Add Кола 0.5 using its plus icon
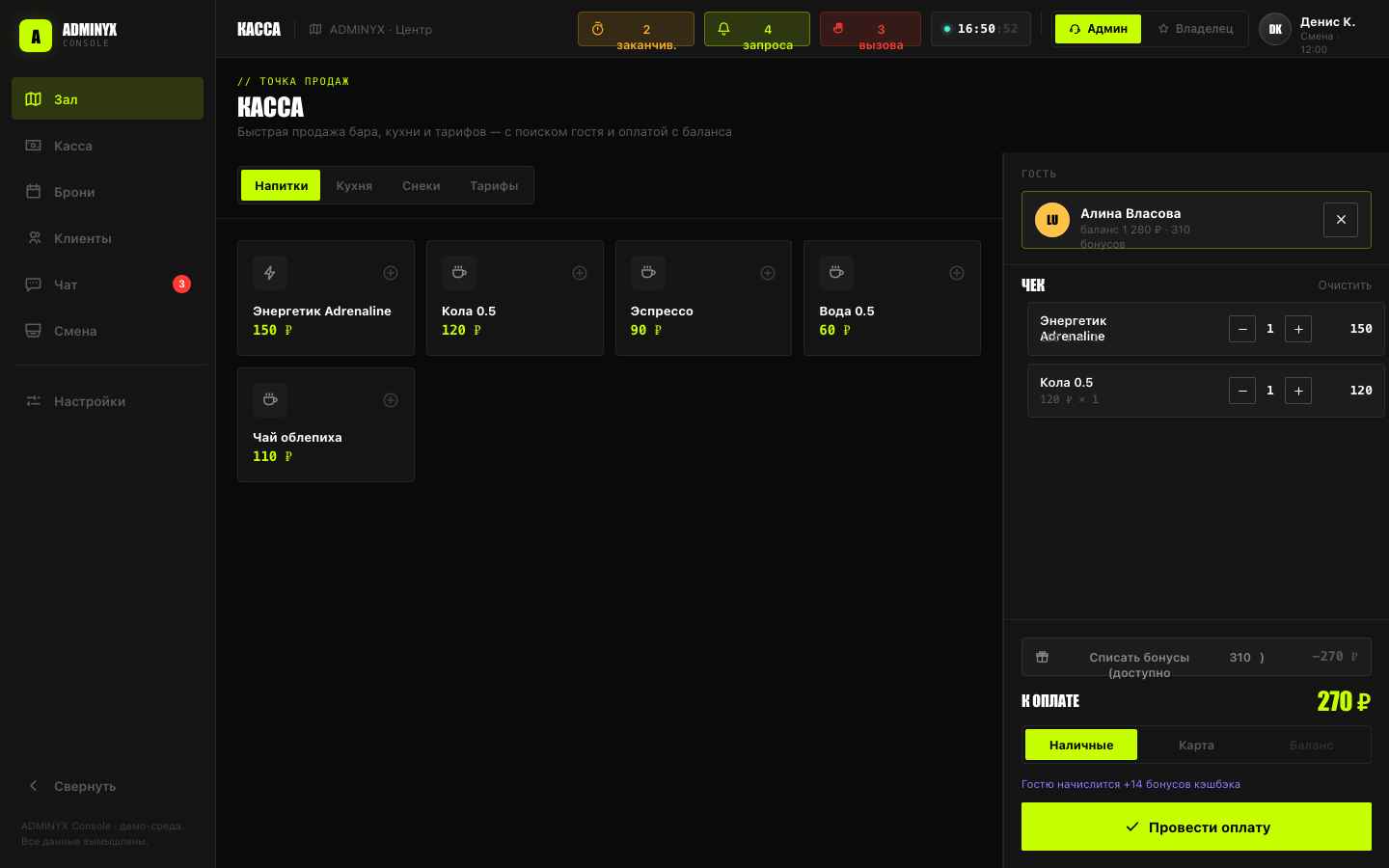 580,273
